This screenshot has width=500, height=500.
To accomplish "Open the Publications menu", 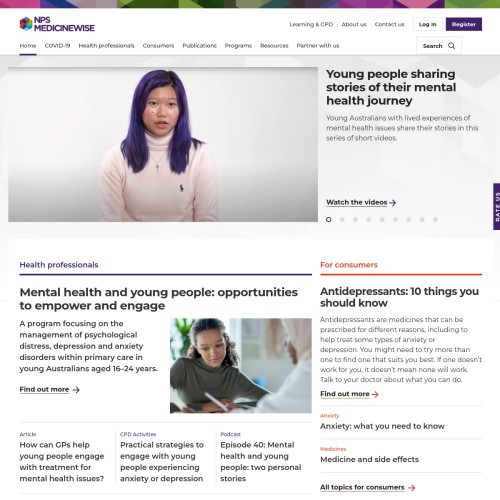I will 199,46.
